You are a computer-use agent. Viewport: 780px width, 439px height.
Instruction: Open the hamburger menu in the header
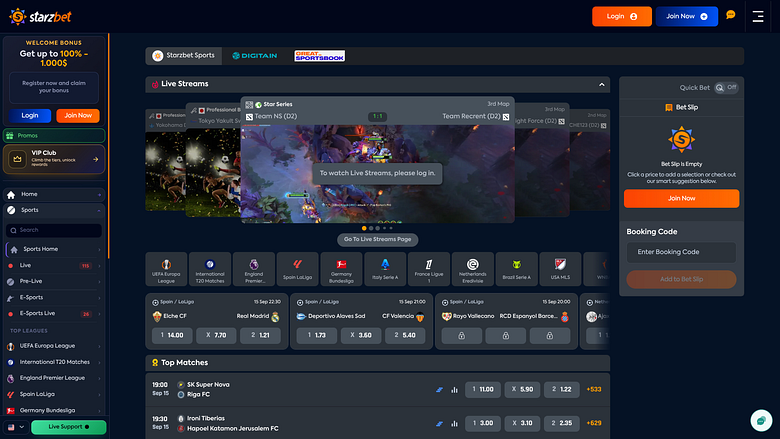(758, 16)
